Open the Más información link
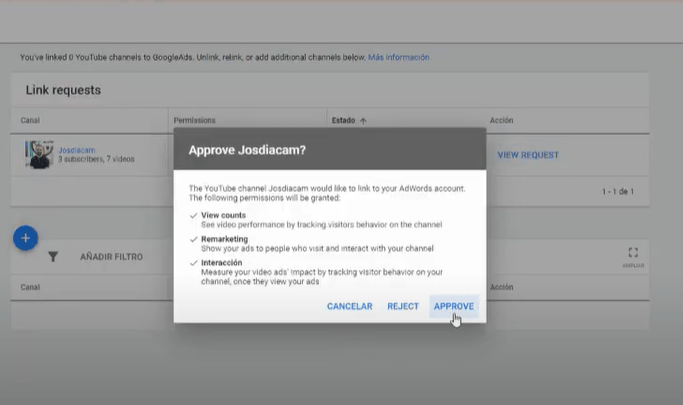 [399, 57]
